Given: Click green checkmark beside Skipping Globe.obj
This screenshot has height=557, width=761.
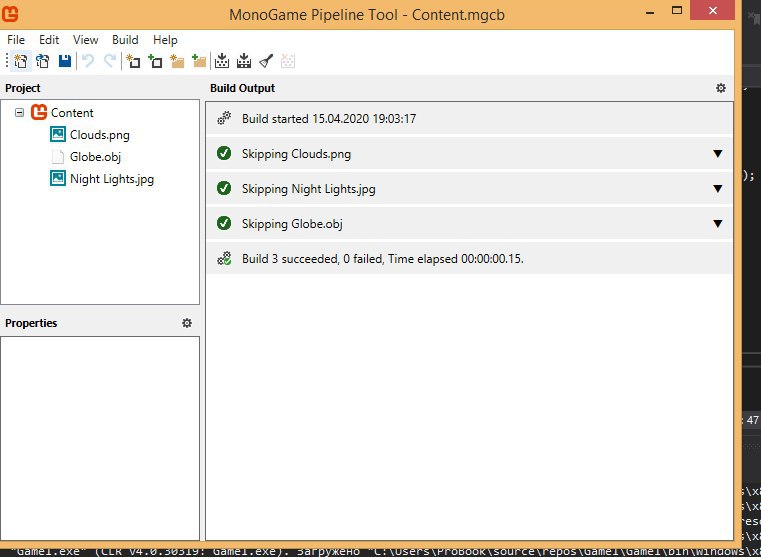Looking at the screenshot, I should 224,224.
